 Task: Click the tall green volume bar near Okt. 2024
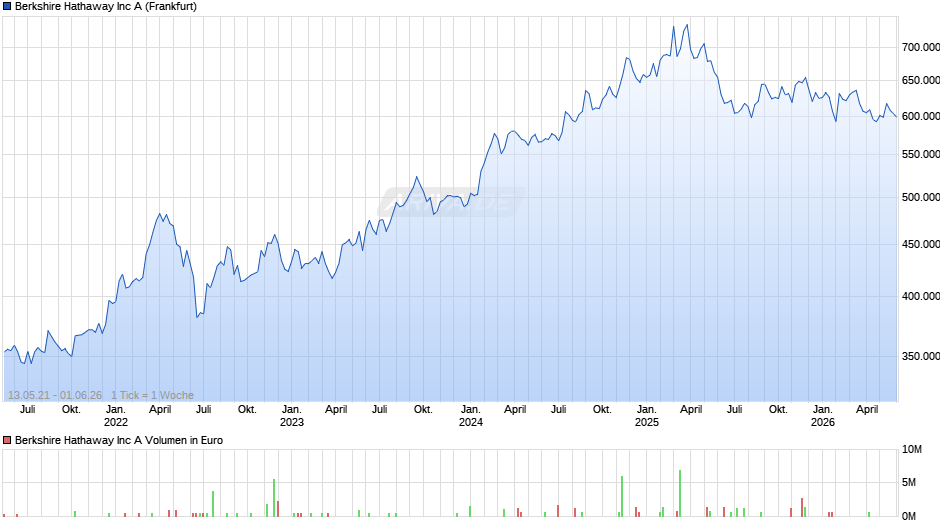tap(622, 496)
